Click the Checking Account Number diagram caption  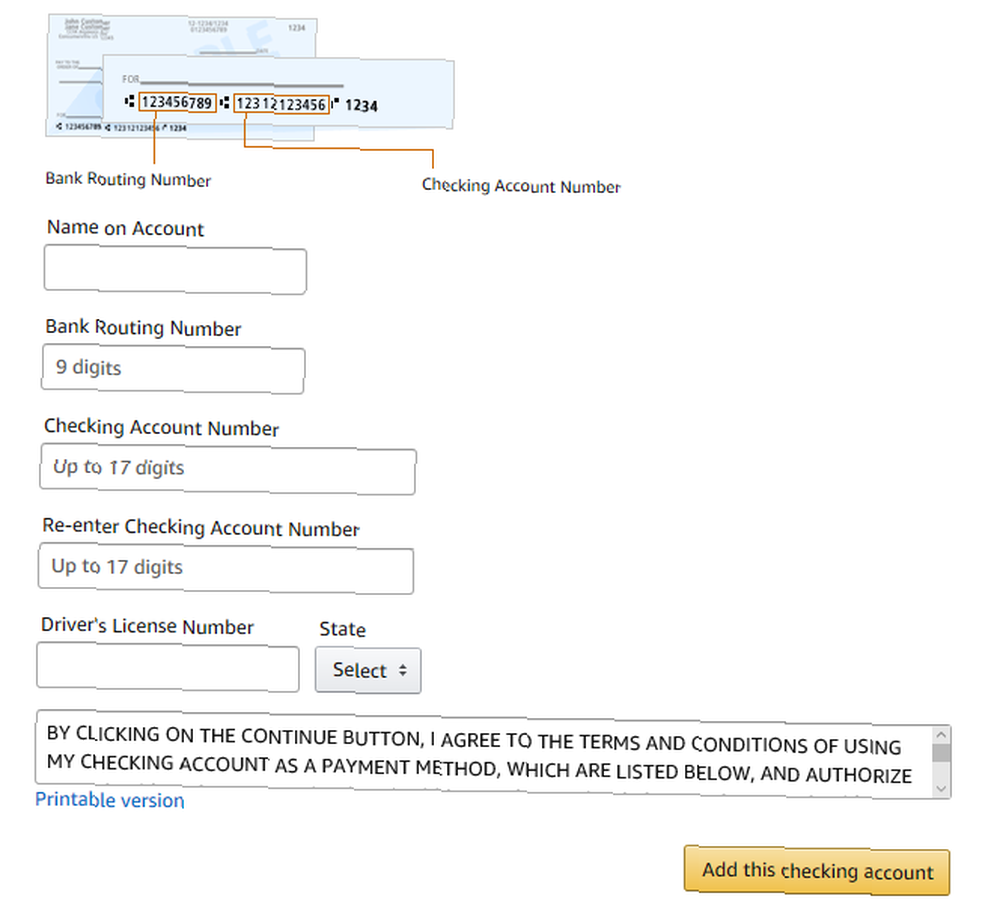521,186
